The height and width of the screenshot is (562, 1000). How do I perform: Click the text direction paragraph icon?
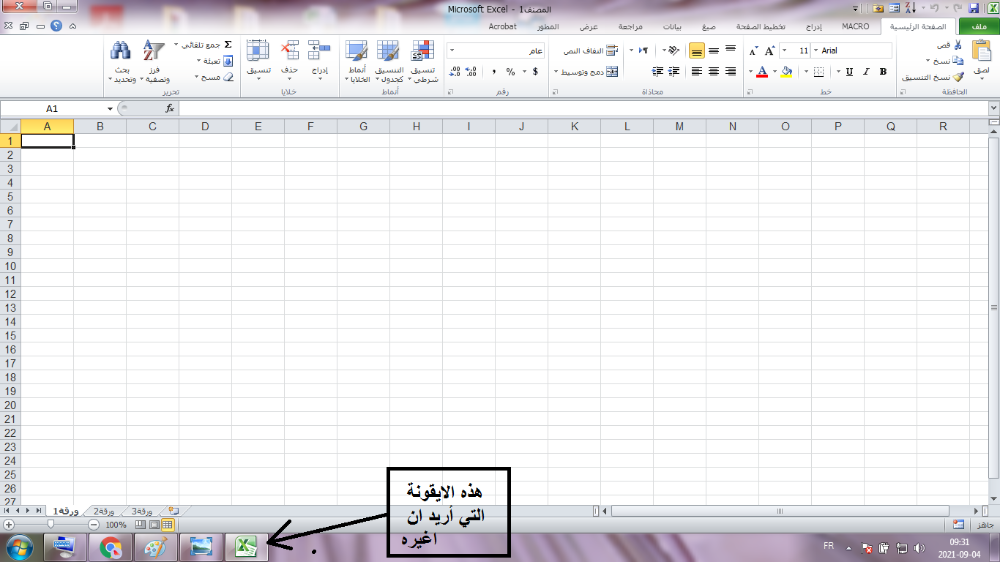point(643,50)
